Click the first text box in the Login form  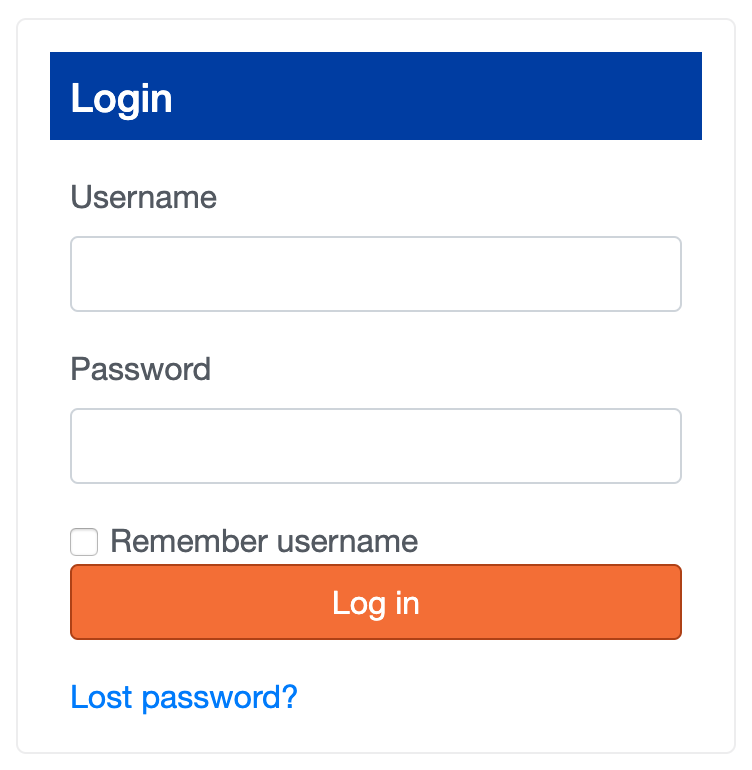tap(375, 274)
